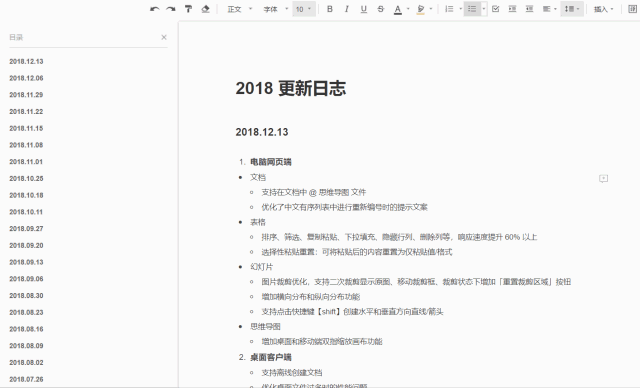Open the font size 10 dropdown
640x388 pixels.
click(x=304, y=9)
